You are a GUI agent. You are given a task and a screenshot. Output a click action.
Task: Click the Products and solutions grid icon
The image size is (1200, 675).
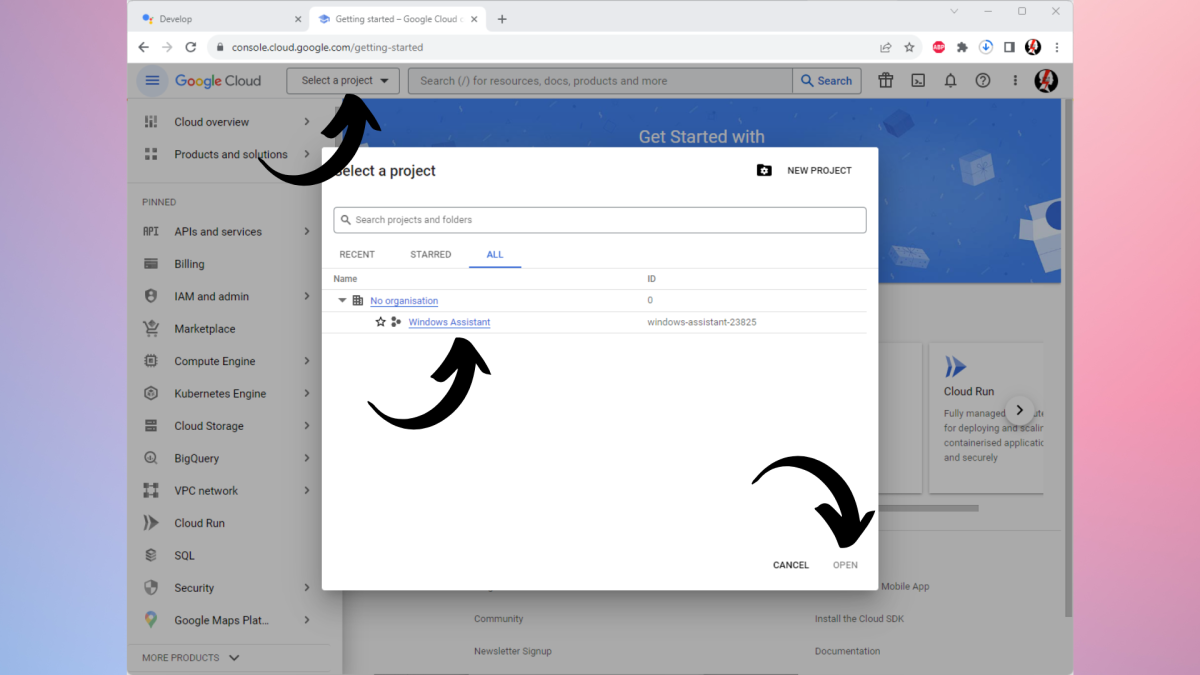(151, 154)
